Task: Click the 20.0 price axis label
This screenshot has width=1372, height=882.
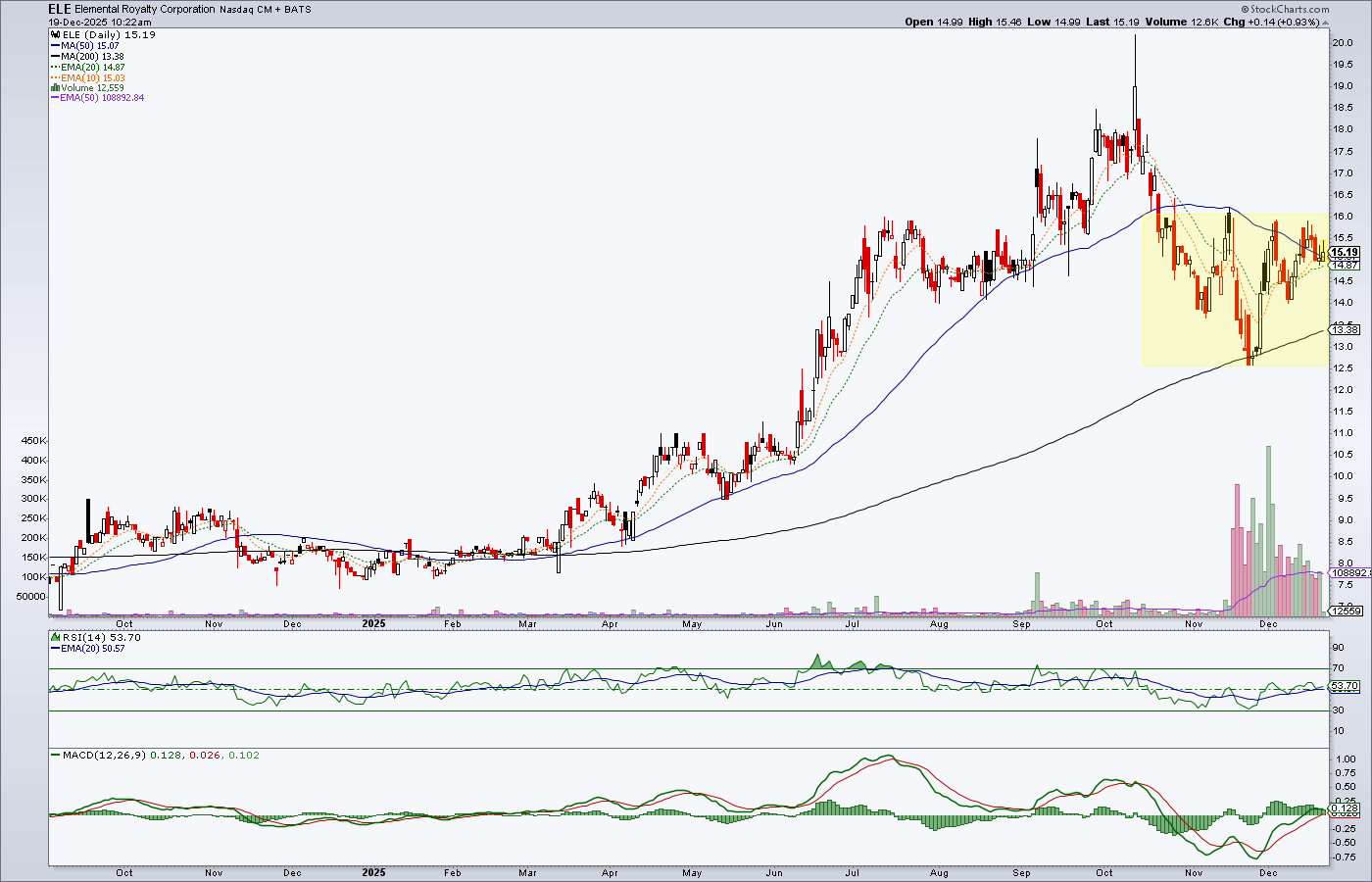Action: (x=1343, y=43)
